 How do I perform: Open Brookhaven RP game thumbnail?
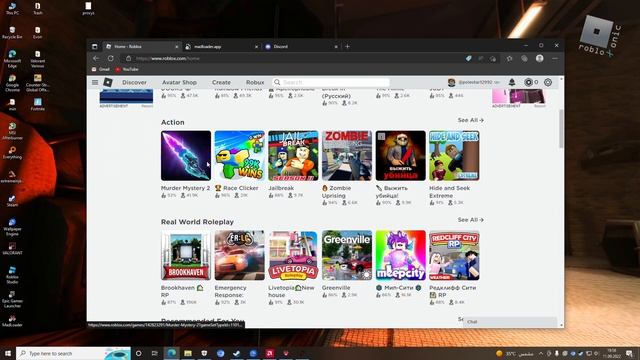(186, 255)
